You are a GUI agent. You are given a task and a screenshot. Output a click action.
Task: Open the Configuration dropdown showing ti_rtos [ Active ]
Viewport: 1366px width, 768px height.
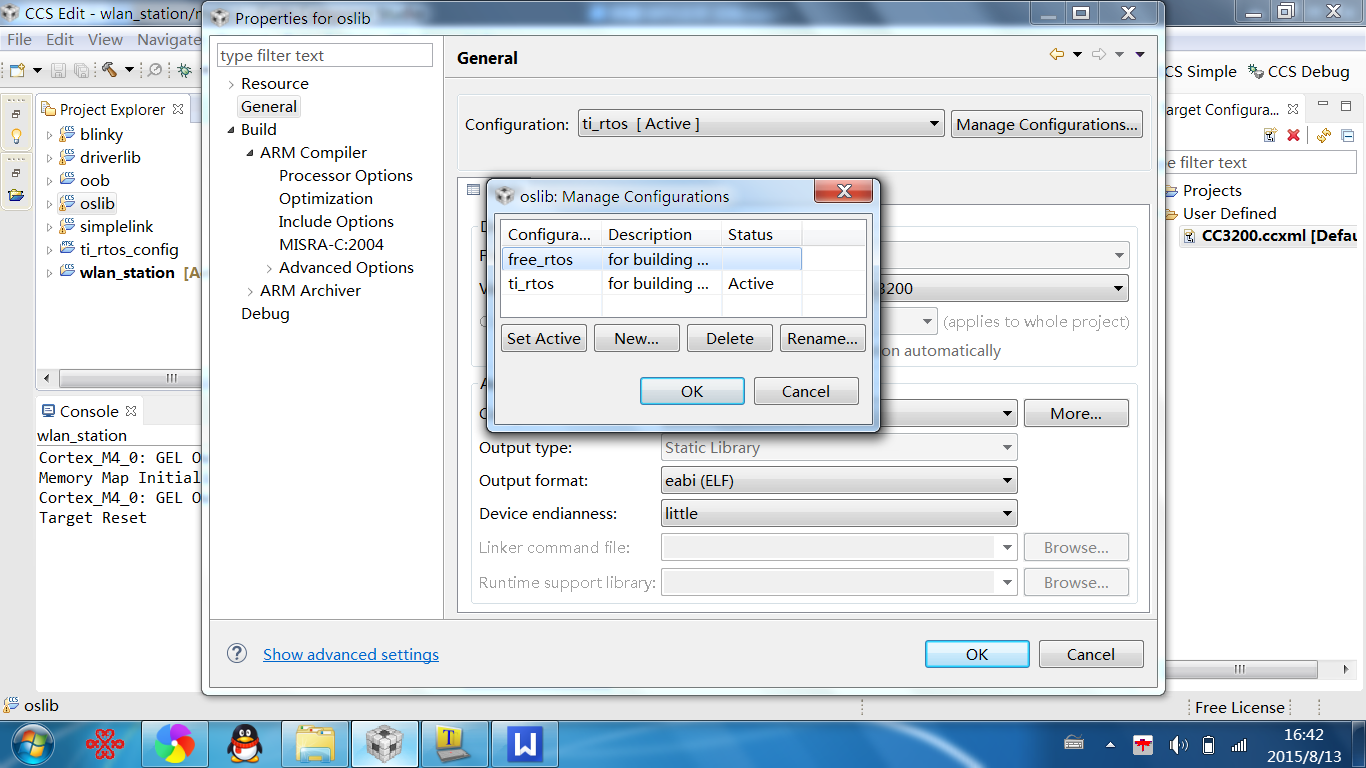coord(761,124)
